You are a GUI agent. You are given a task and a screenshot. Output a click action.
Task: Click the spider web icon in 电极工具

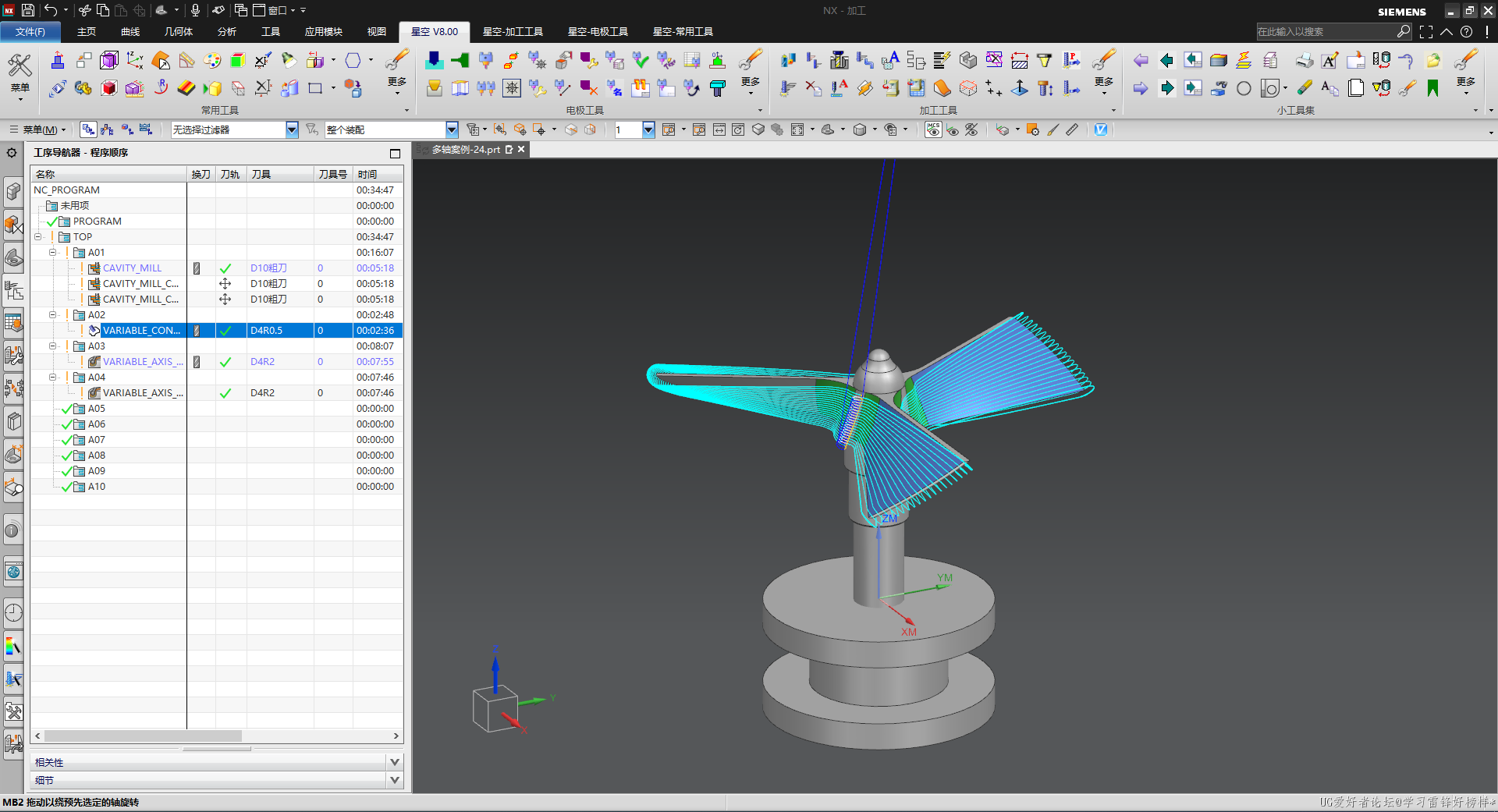(x=512, y=88)
